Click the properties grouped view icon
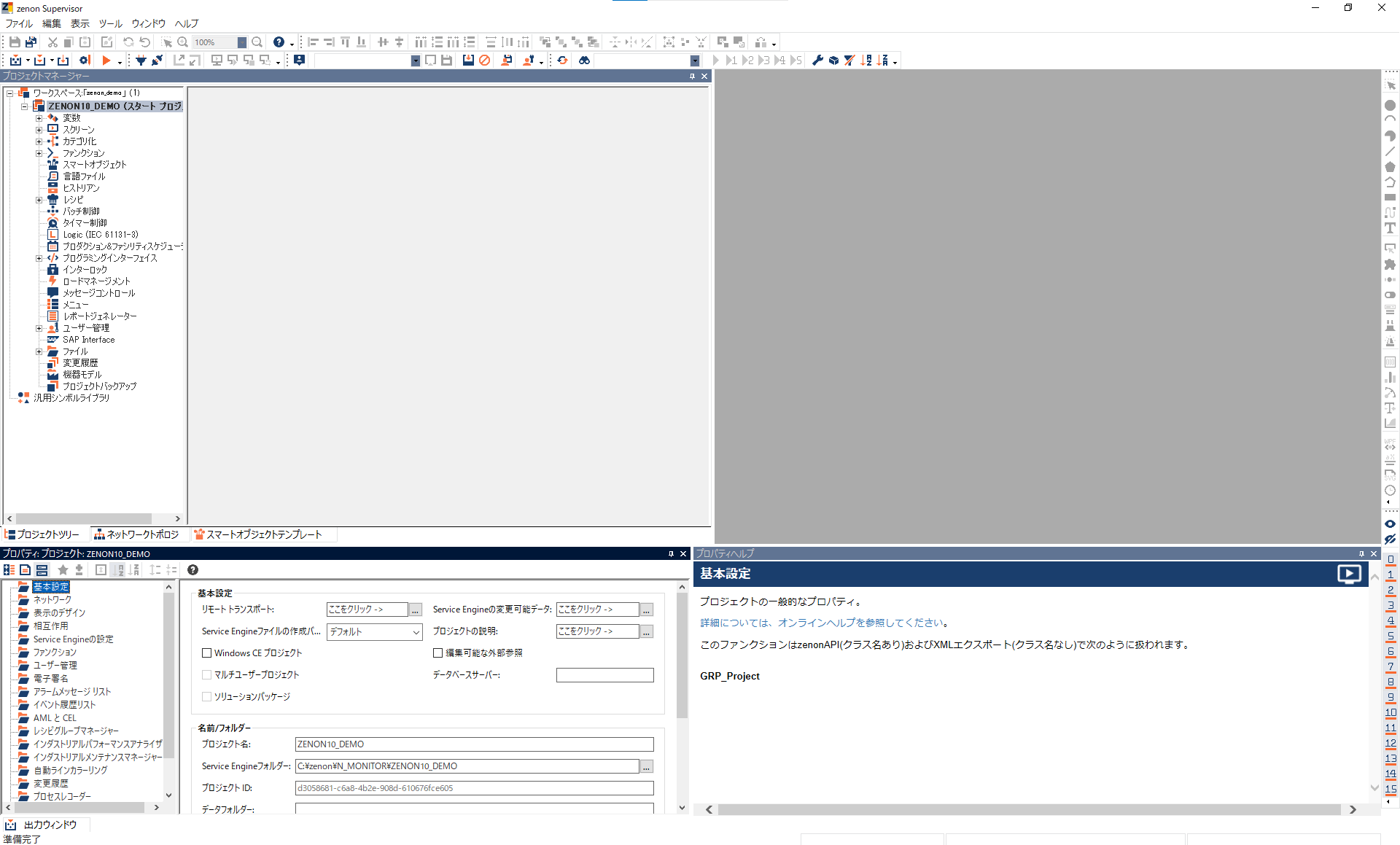 (9, 570)
